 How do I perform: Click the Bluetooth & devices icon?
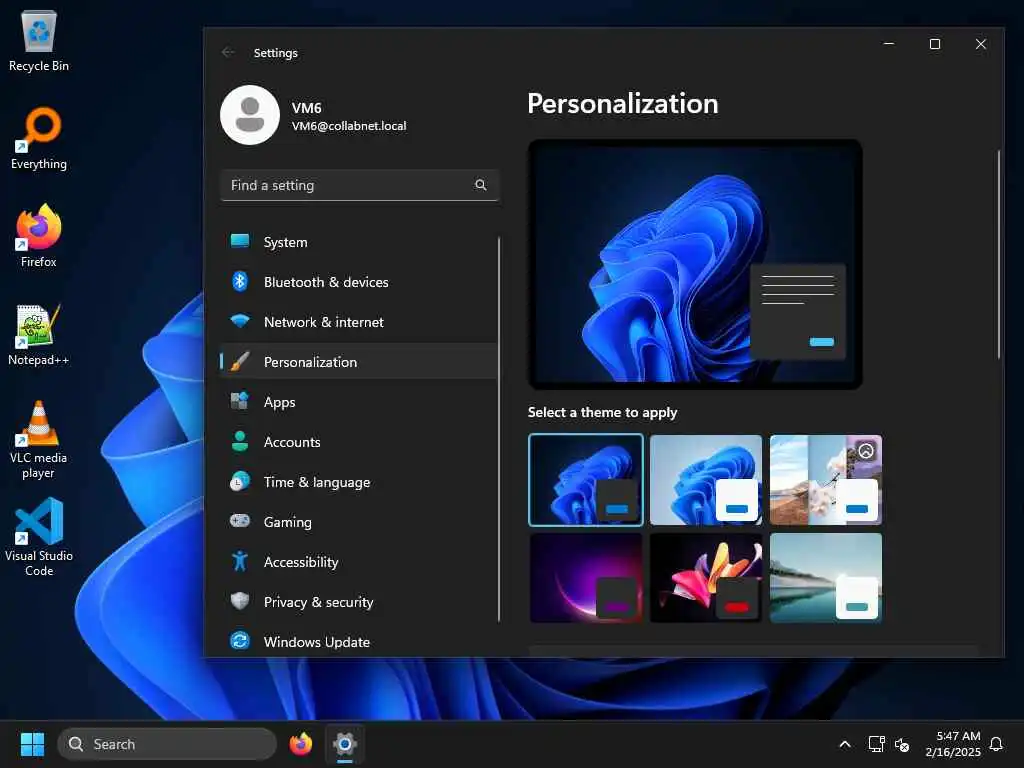pyautogui.click(x=240, y=281)
